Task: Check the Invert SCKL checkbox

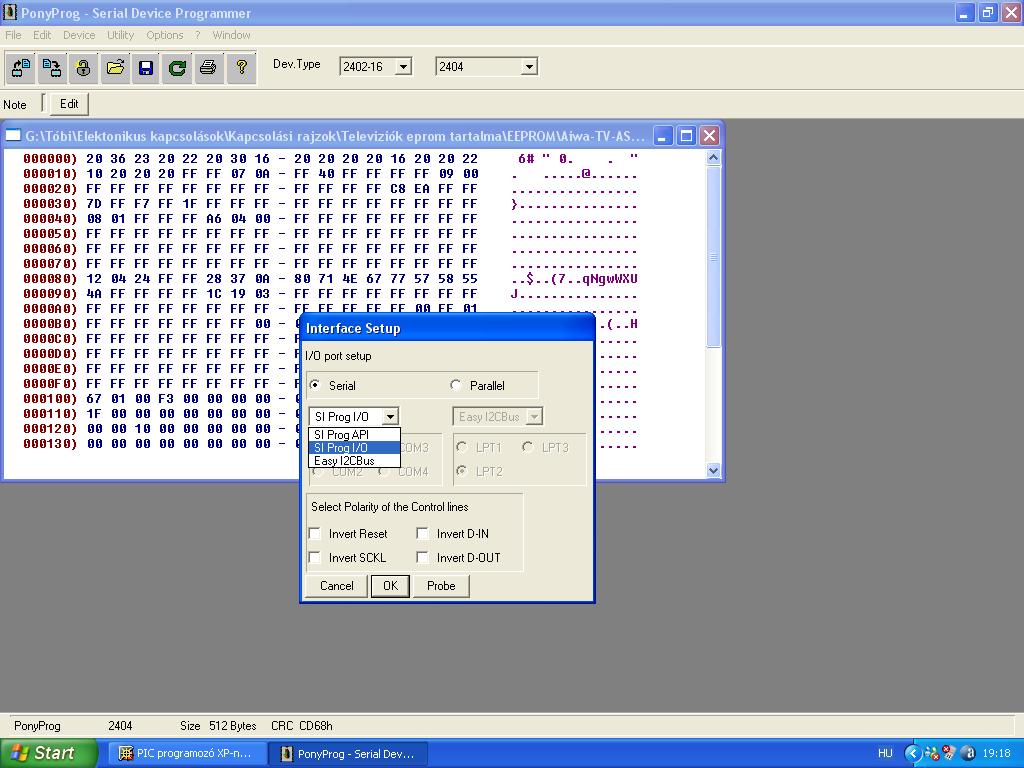Action: [315, 558]
